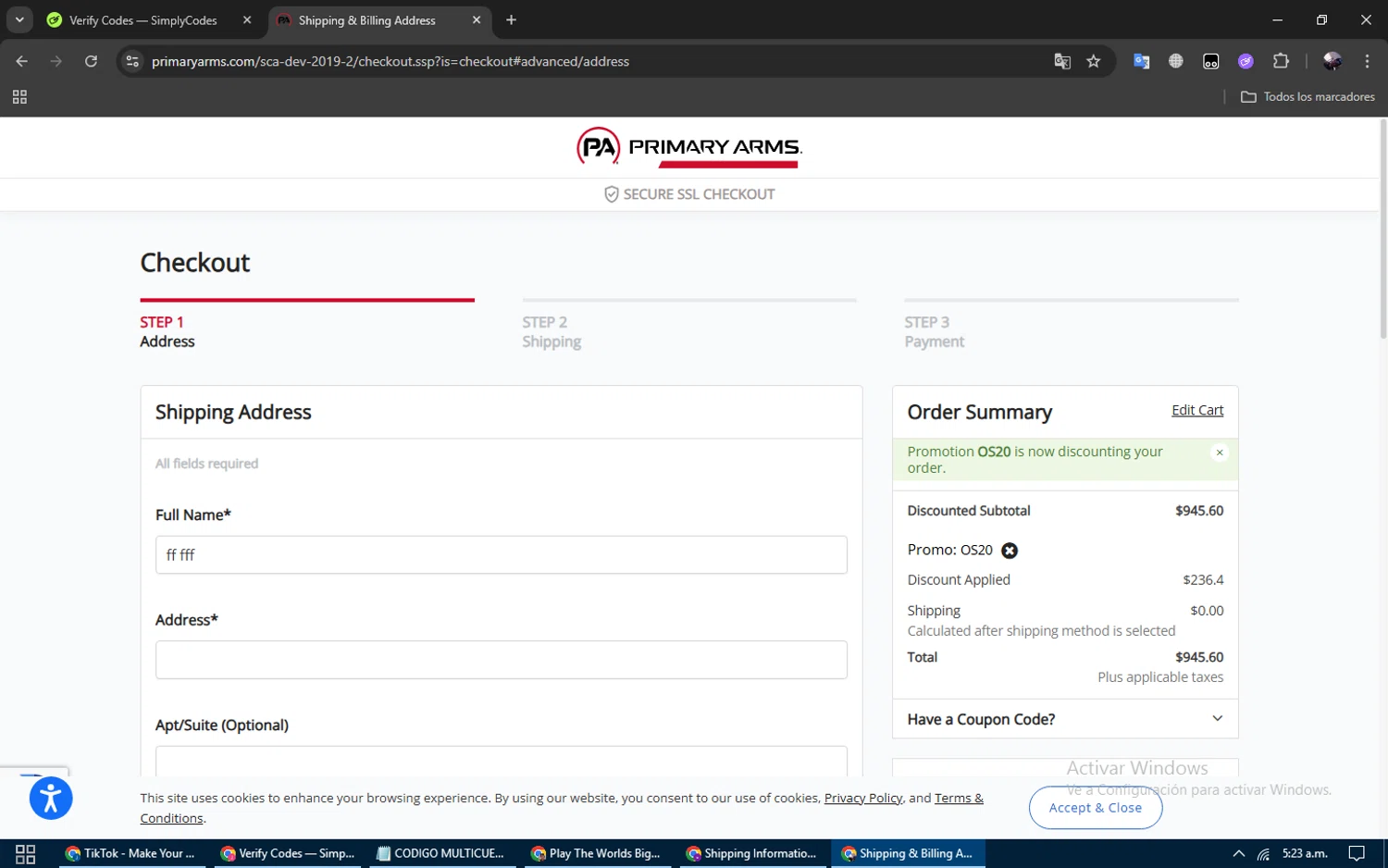Open the Chrome profile avatar
Image resolution: width=1388 pixels, height=868 pixels.
point(1332,61)
